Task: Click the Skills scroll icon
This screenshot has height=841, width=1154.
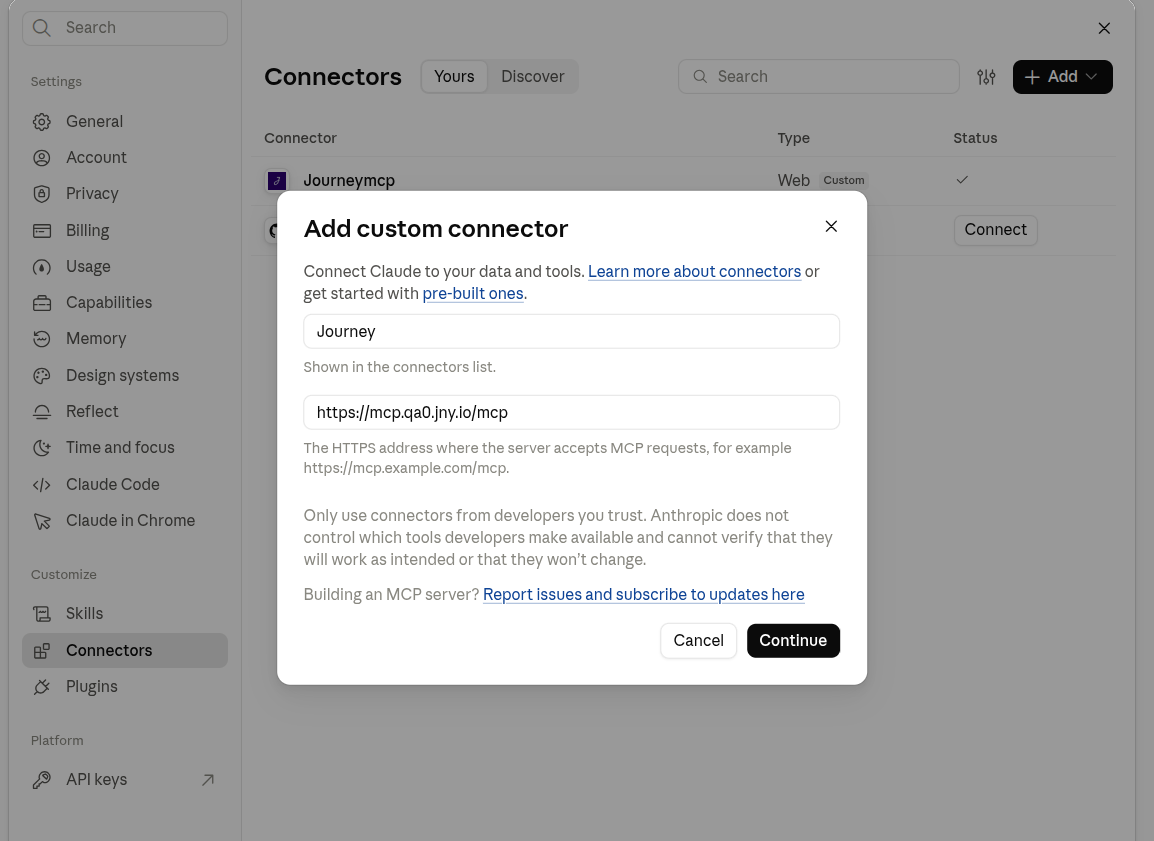Action: pyautogui.click(x=42, y=614)
